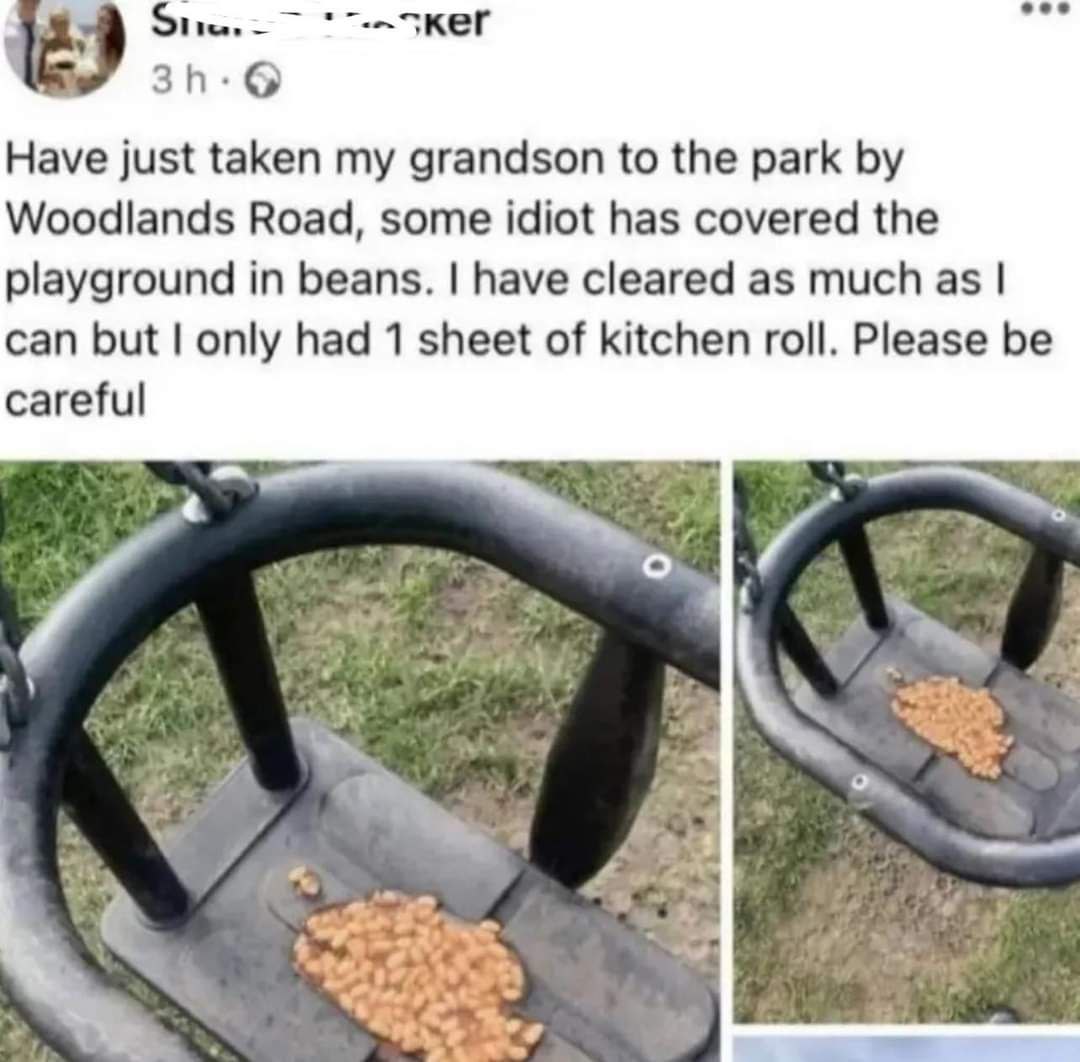Image resolution: width=1080 pixels, height=1062 pixels.
Task: Click the silver rivet on large swing frame
Action: tap(657, 567)
